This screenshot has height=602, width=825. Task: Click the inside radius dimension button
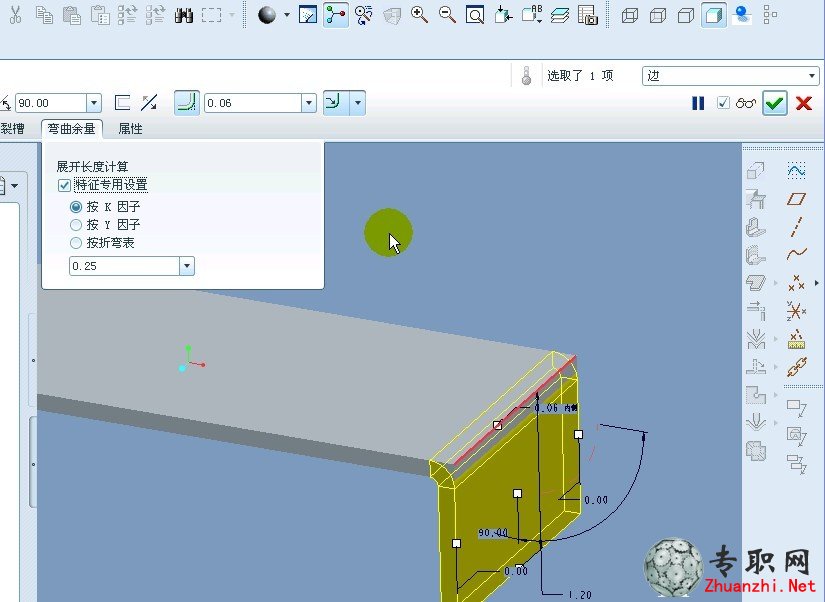[x=336, y=103]
